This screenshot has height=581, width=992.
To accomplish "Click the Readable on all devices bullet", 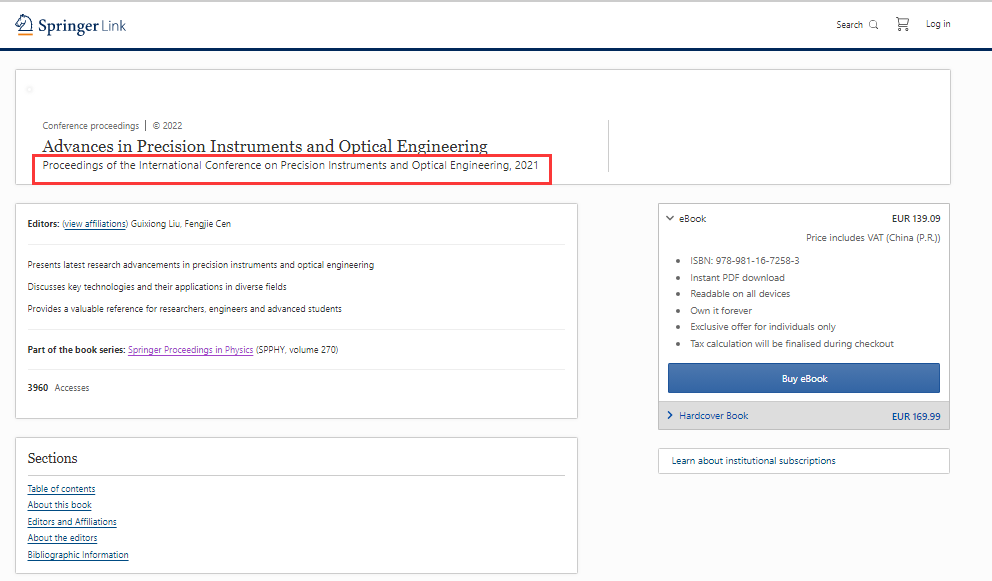I will pyautogui.click(x=740, y=294).
